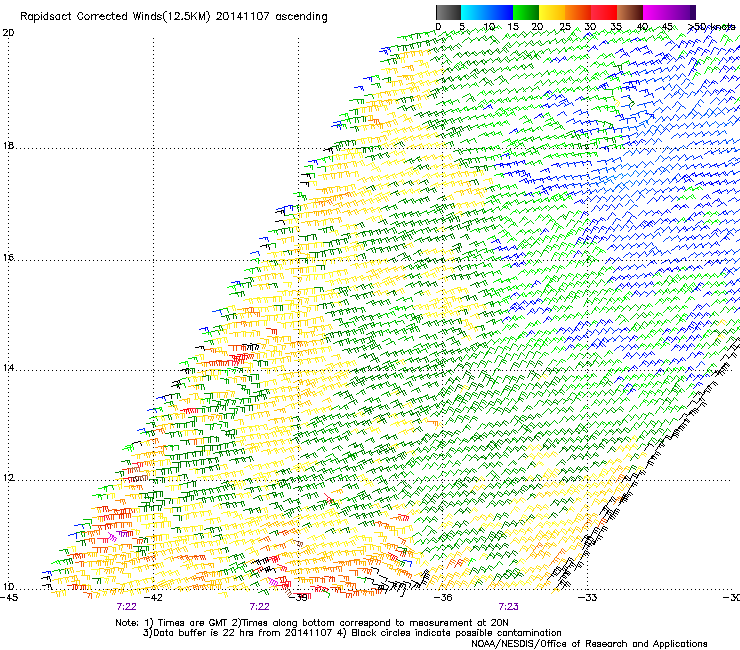740x650 pixels.
Task: Click the legend's 45 knots label
Action: coord(667,27)
